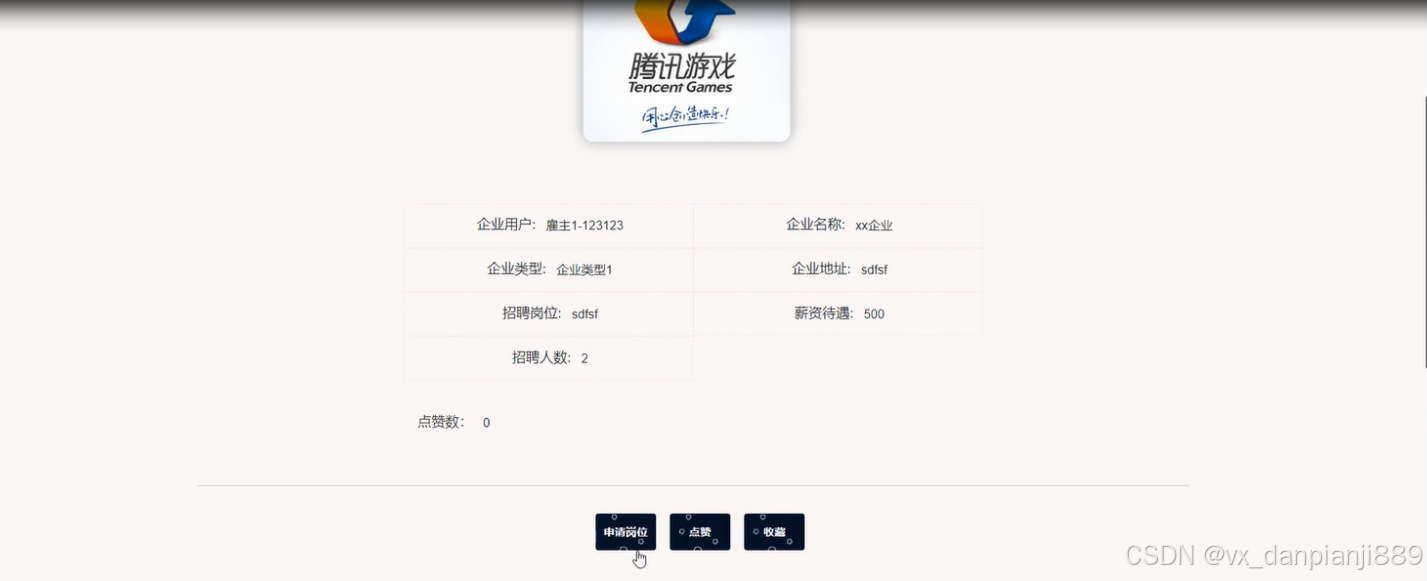Screen dimensions: 1427x581
Task: Select the 雇主1-123123 employer value
Action: tap(584, 226)
